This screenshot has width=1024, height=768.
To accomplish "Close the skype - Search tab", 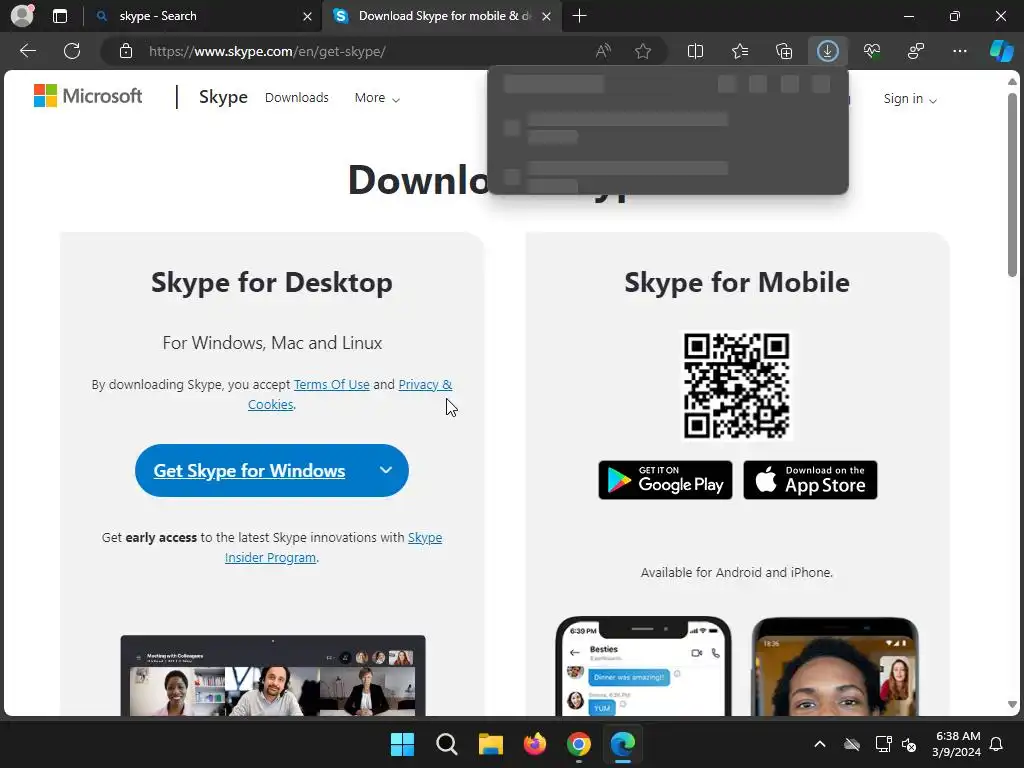I will pyautogui.click(x=307, y=16).
